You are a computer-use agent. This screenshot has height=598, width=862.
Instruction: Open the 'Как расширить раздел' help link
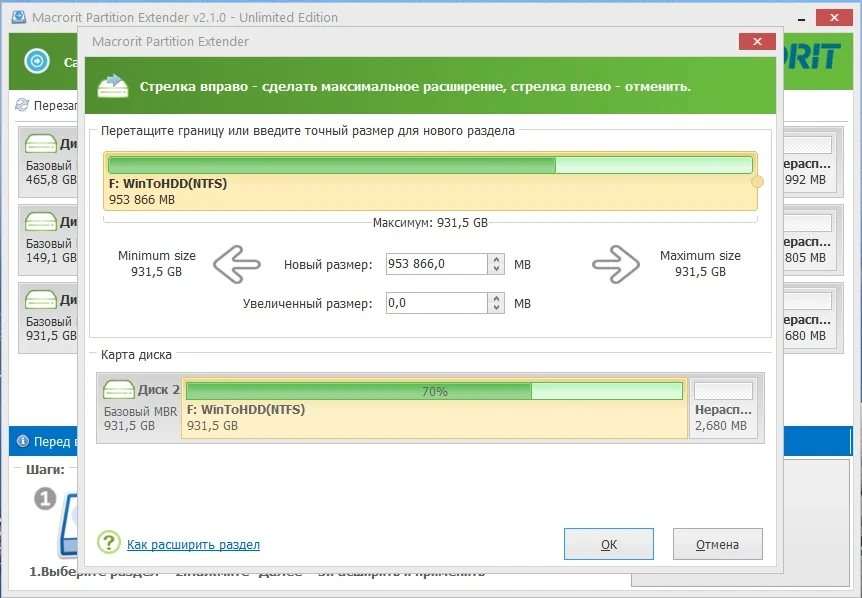point(194,545)
